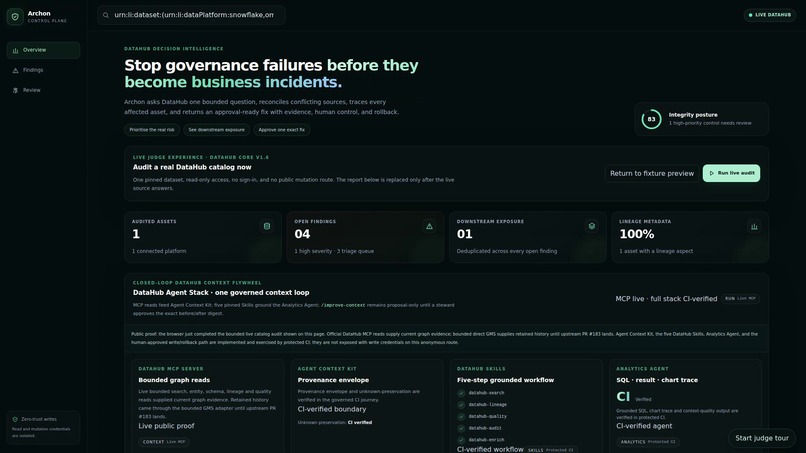
Task: Click the datahub-enrich check icon
Action: coord(461,440)
